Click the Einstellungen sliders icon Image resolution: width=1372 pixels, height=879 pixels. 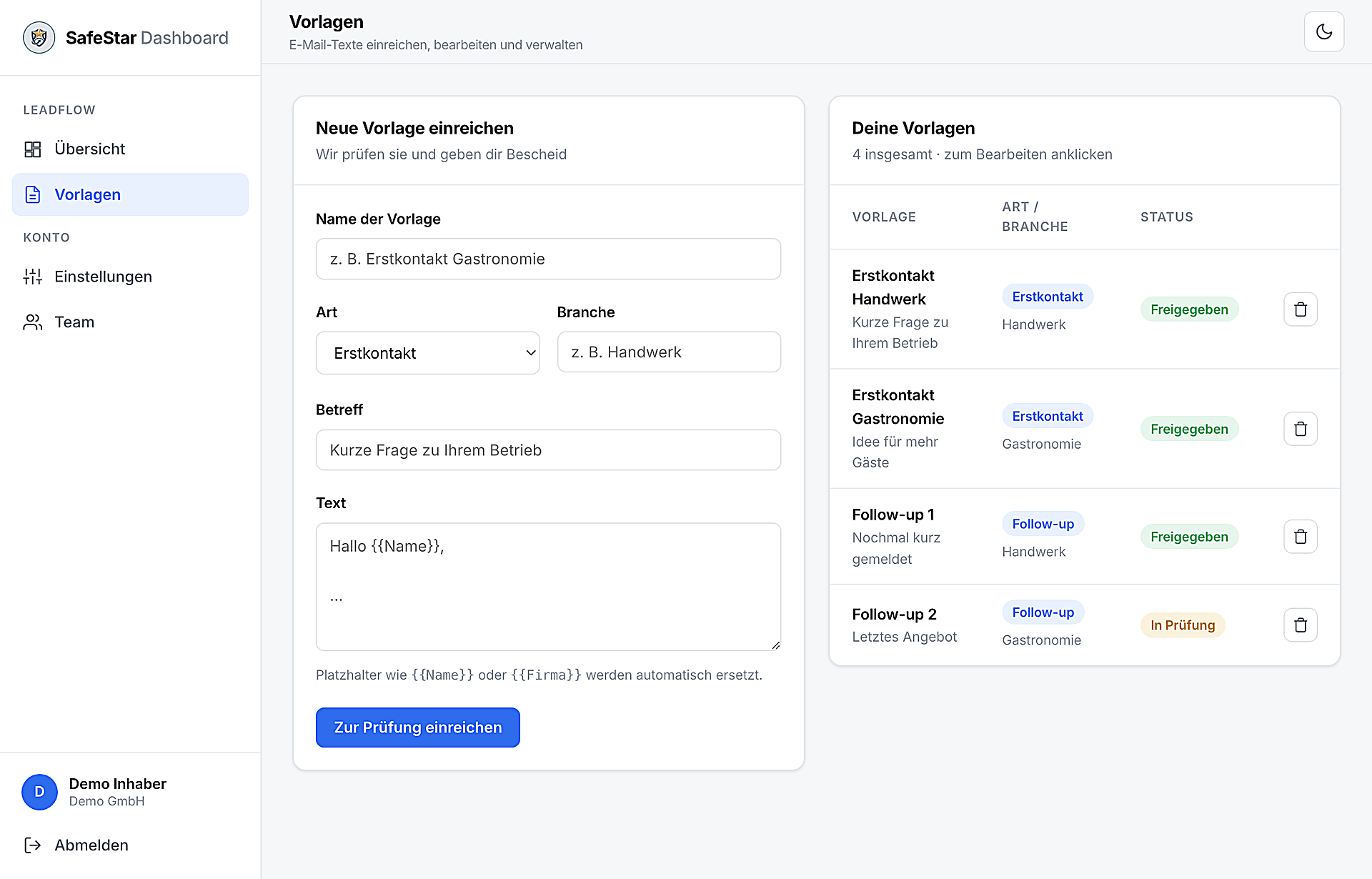33,277
